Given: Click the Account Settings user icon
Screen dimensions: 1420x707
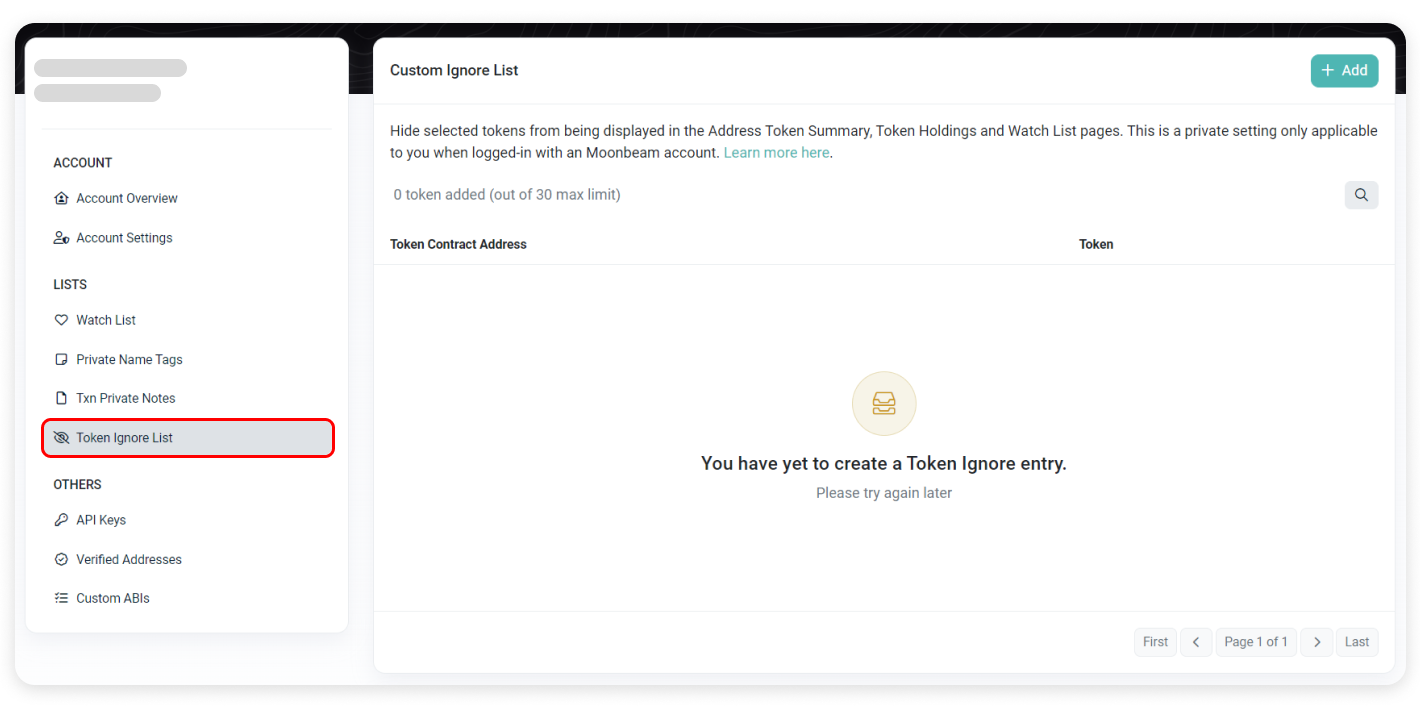Looking at the screenshot, I should coord(61,238).
